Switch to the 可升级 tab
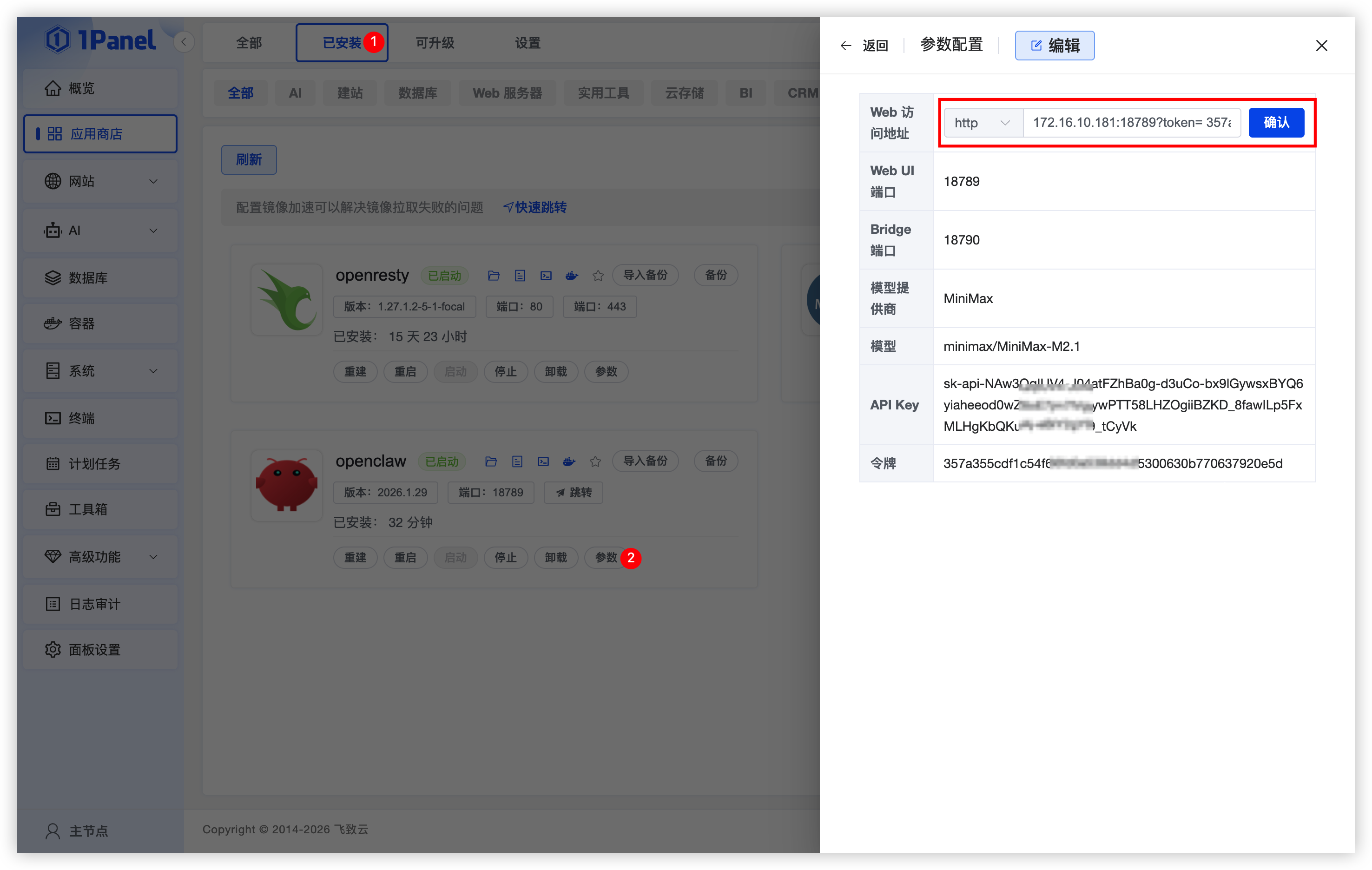The width and height of the screenshot is (1372, 870). coord(435,43)
